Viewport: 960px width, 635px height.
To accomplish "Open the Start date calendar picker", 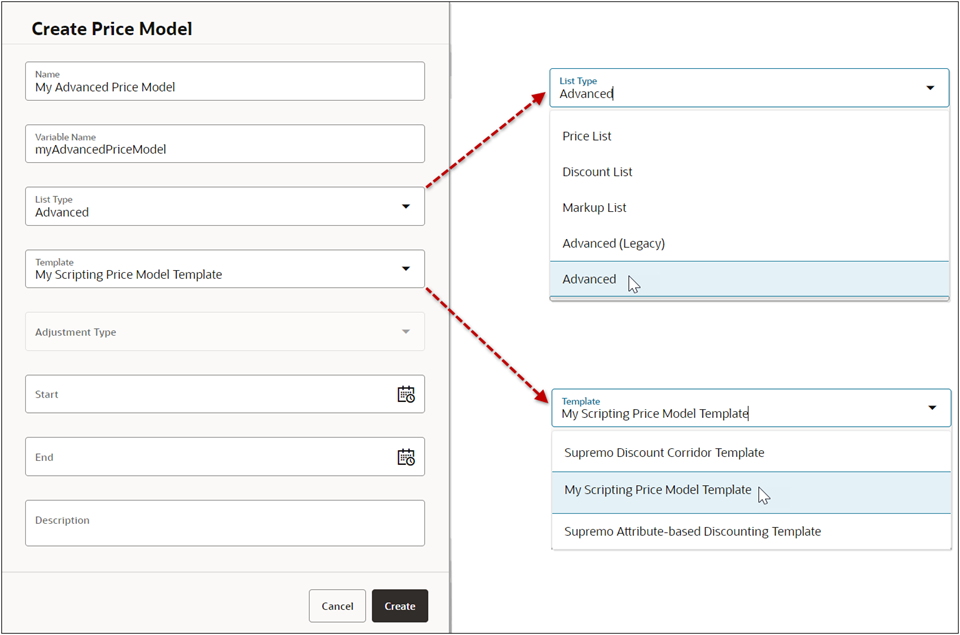I will [406, 394].
